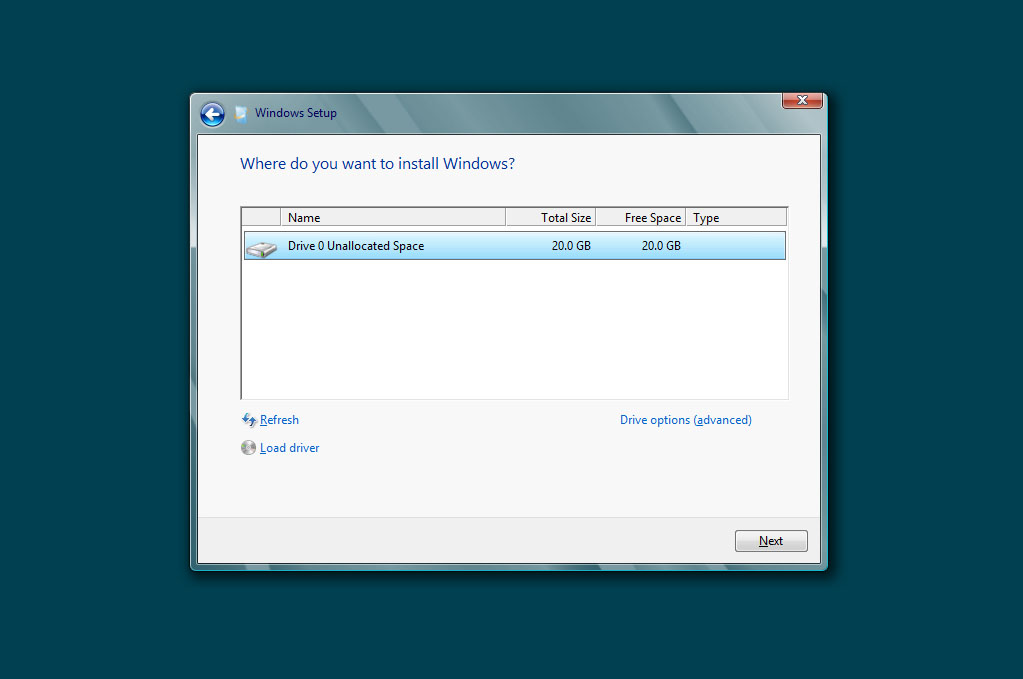1023x679 pixels.
Task: Sort by the Type column header
Action: tap(737, 217)
